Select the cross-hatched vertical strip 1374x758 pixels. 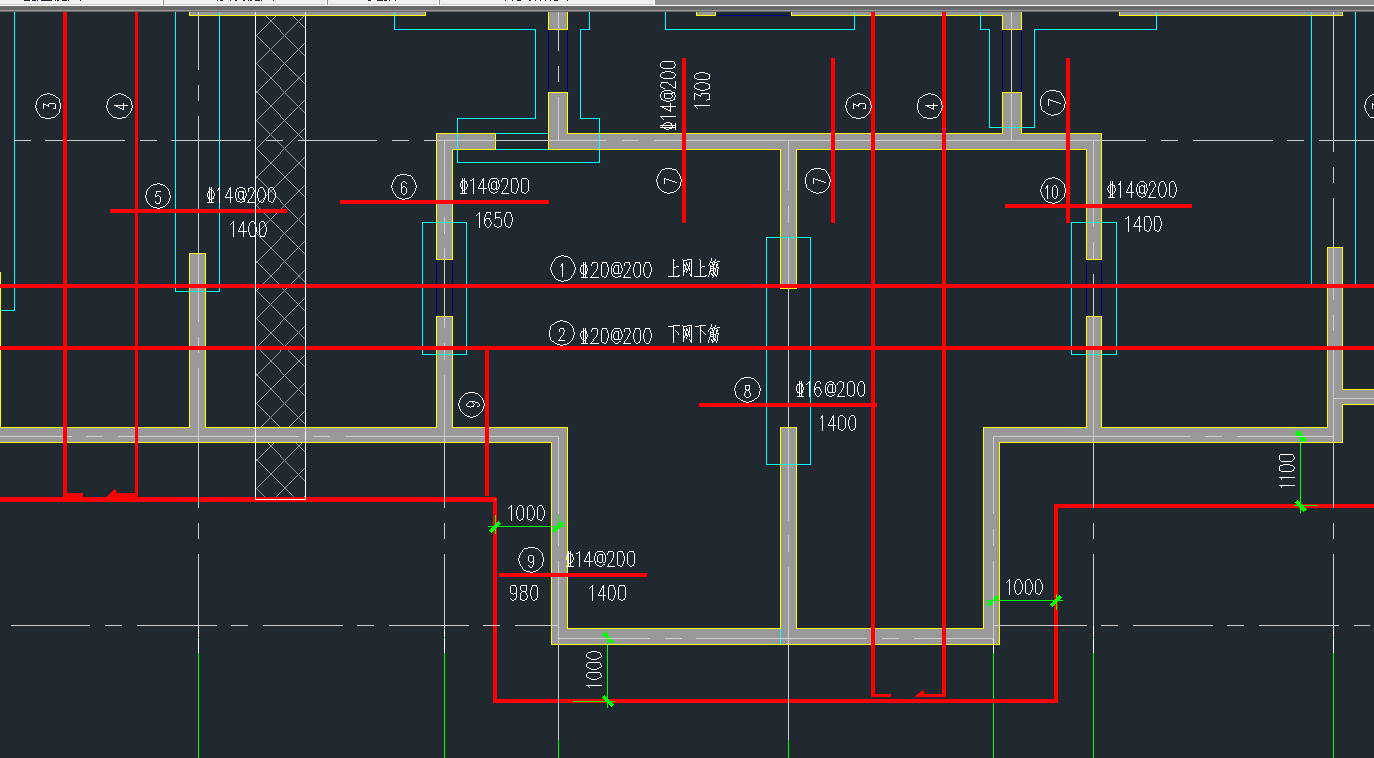pyautogui.click(x=280, y=256)
